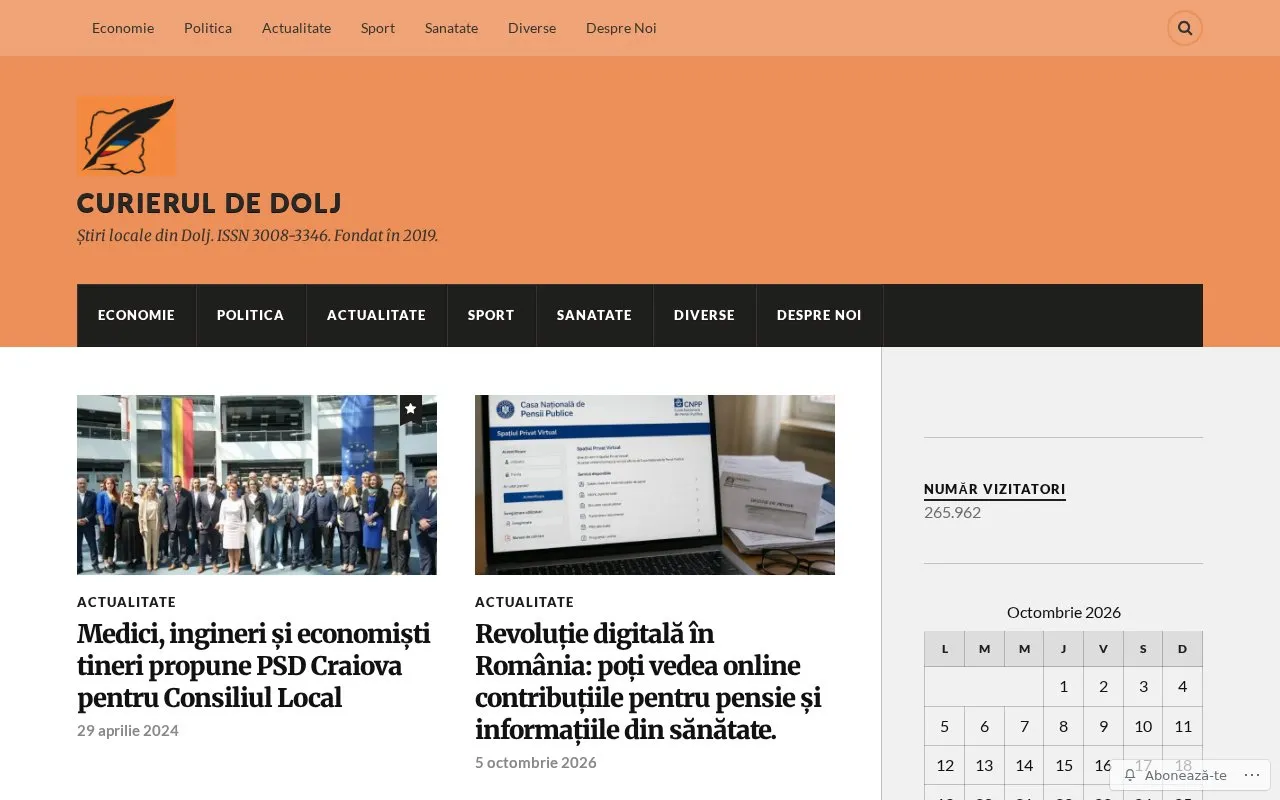
Task: Open Despre Noi in the top menu
Action: [621, 28]
